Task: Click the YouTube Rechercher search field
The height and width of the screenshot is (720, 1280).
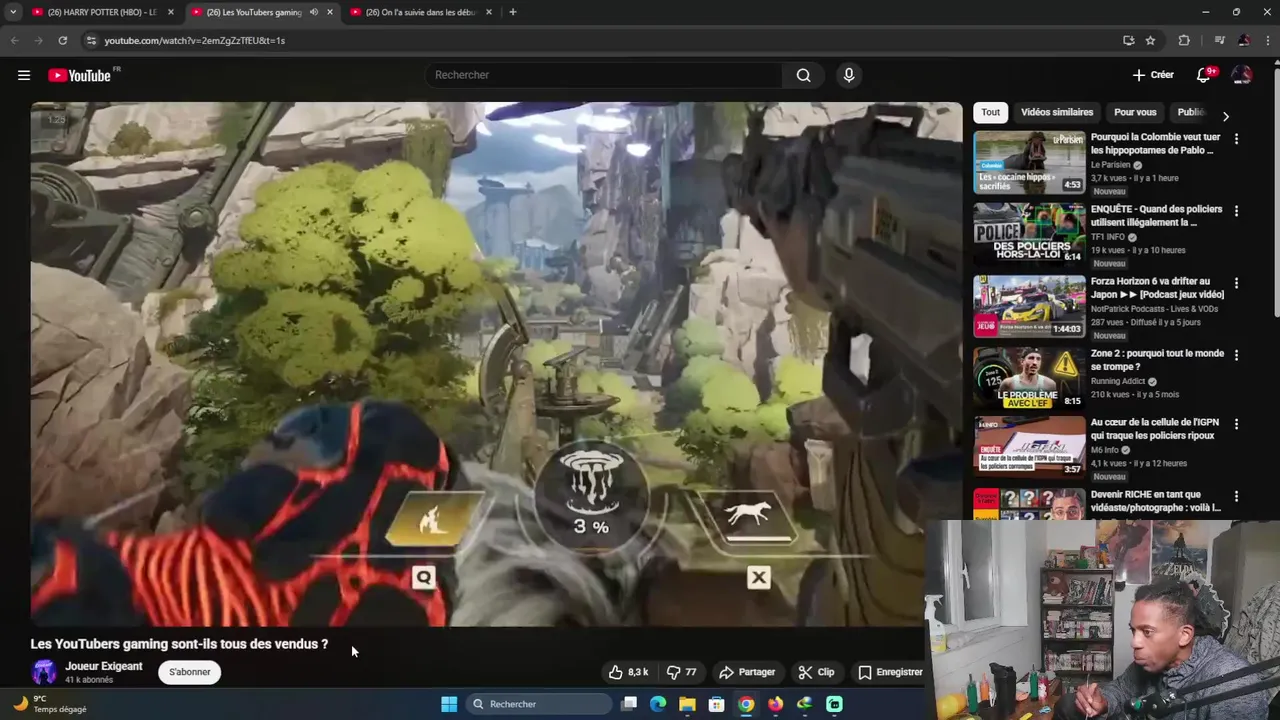Action: coord(604,75)
